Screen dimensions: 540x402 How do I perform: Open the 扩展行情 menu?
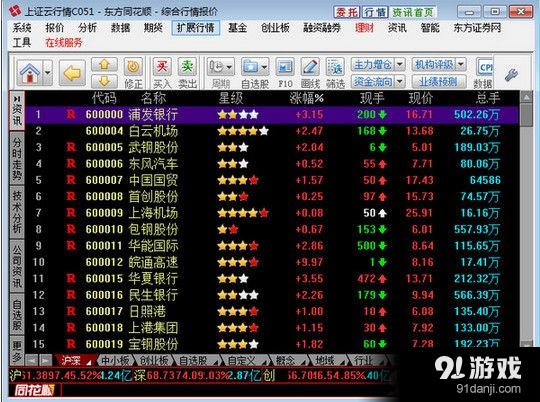coord(196,28)
